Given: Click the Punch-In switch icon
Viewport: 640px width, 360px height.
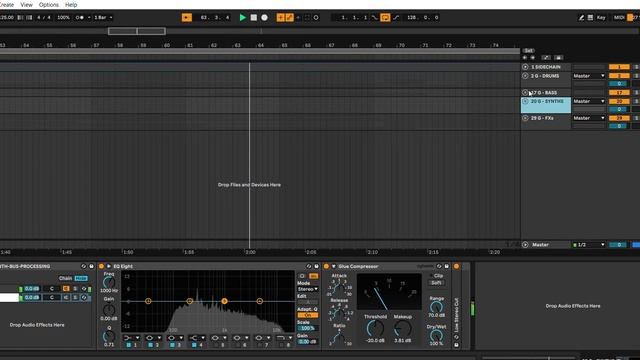Looking at the screenshot, I should (x=375, y=18).
